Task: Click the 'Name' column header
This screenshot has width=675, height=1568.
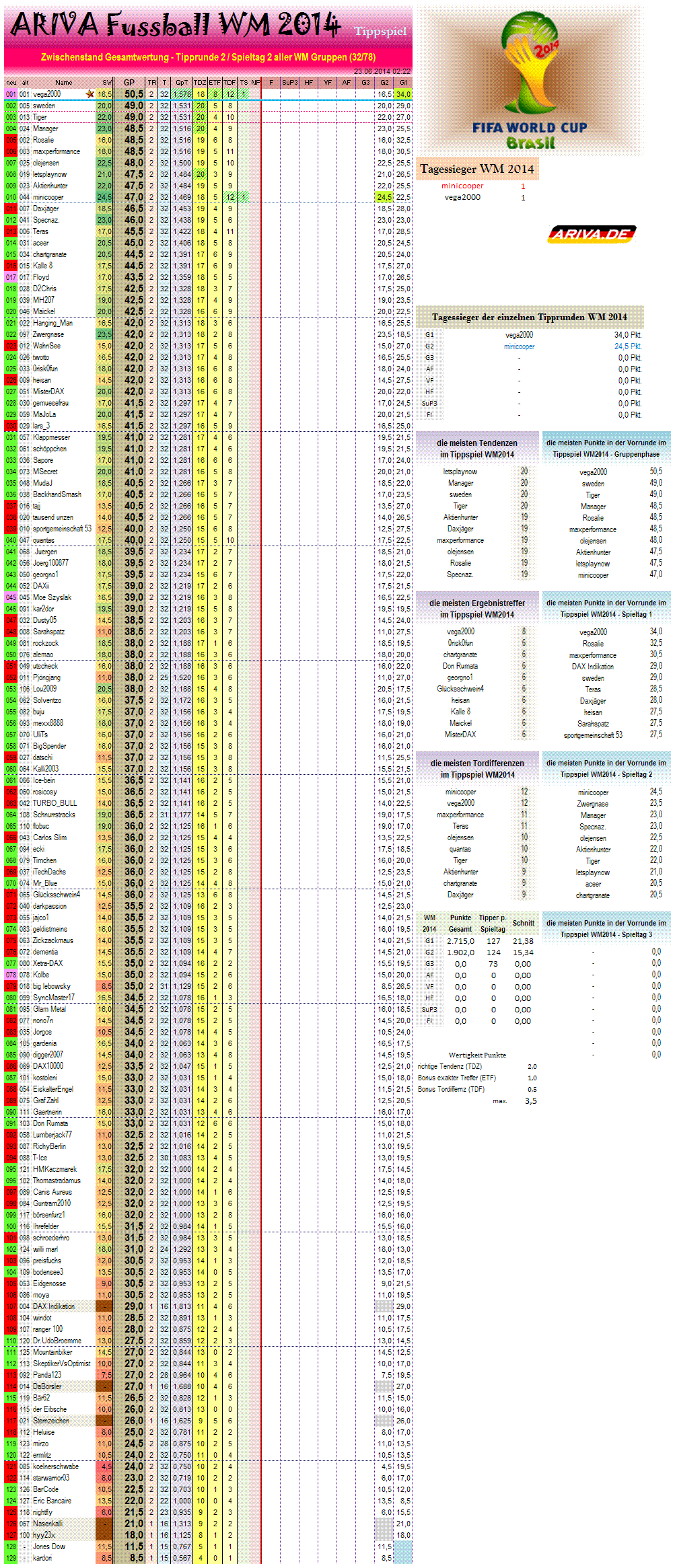Action: (x=64, y=83)
